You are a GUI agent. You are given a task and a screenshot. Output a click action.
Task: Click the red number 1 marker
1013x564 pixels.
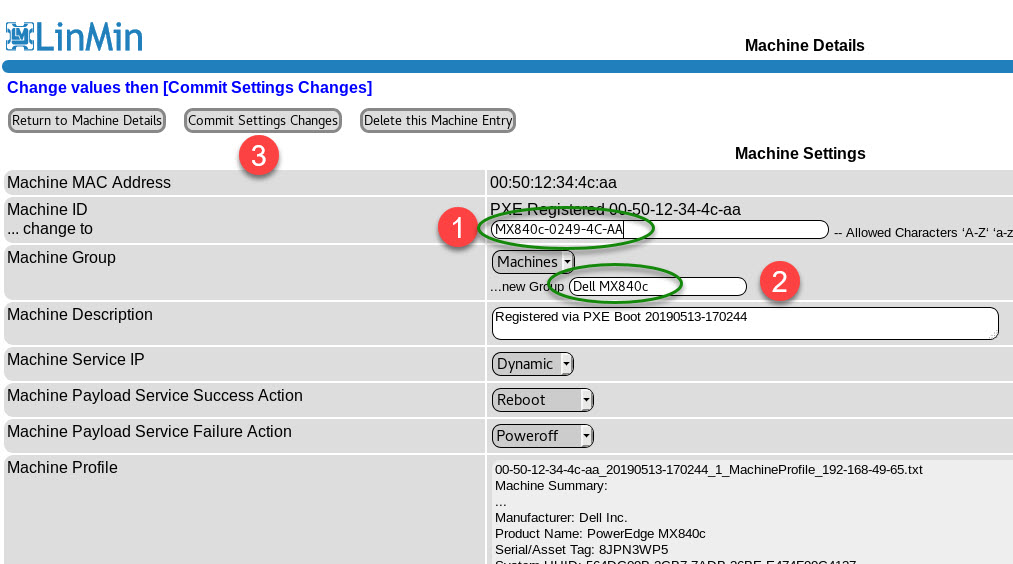tap(458, 228)
